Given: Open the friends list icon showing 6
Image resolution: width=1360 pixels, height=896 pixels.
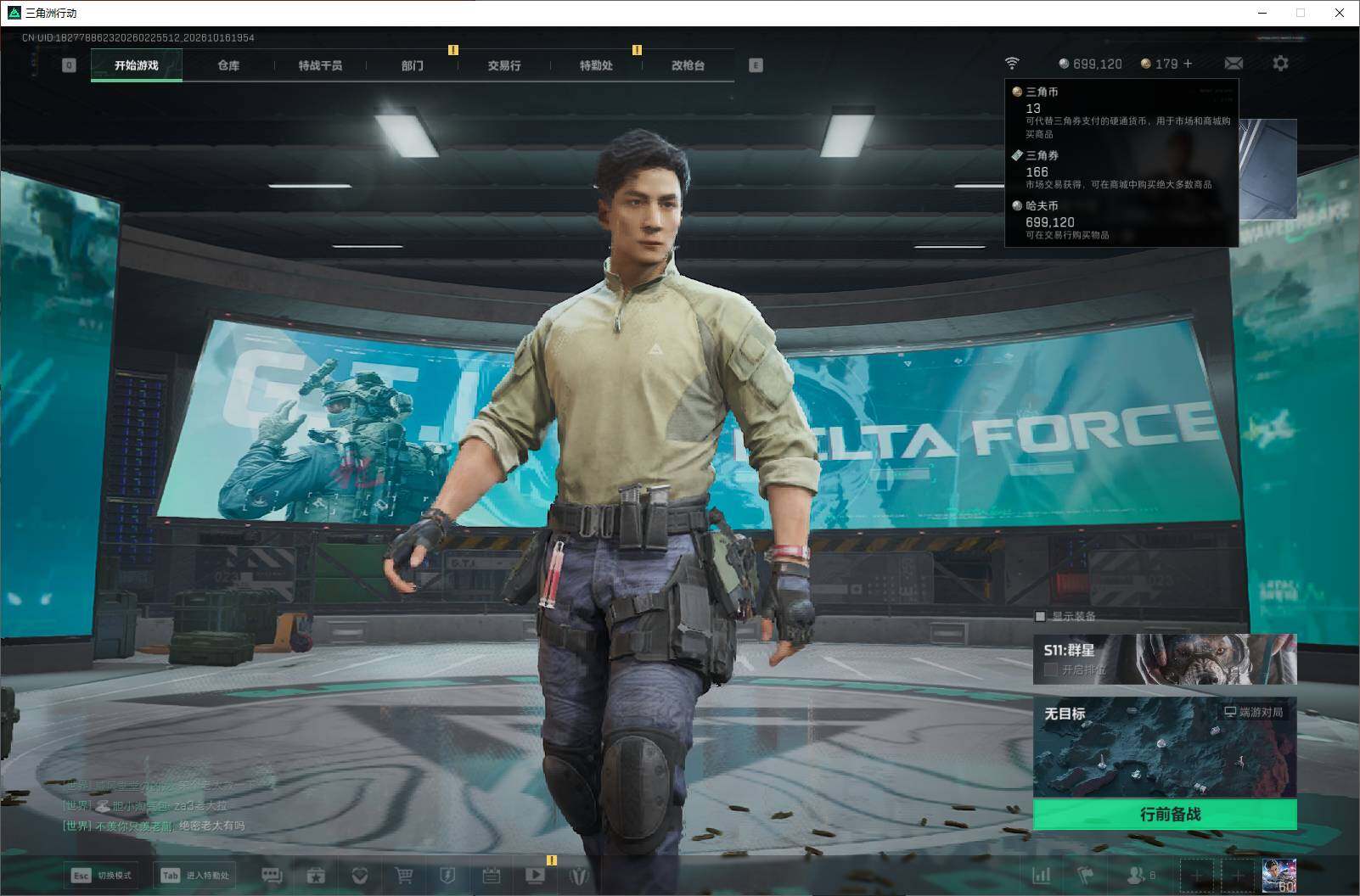Looking at the screenshot, I should (x=1140, y=875).
